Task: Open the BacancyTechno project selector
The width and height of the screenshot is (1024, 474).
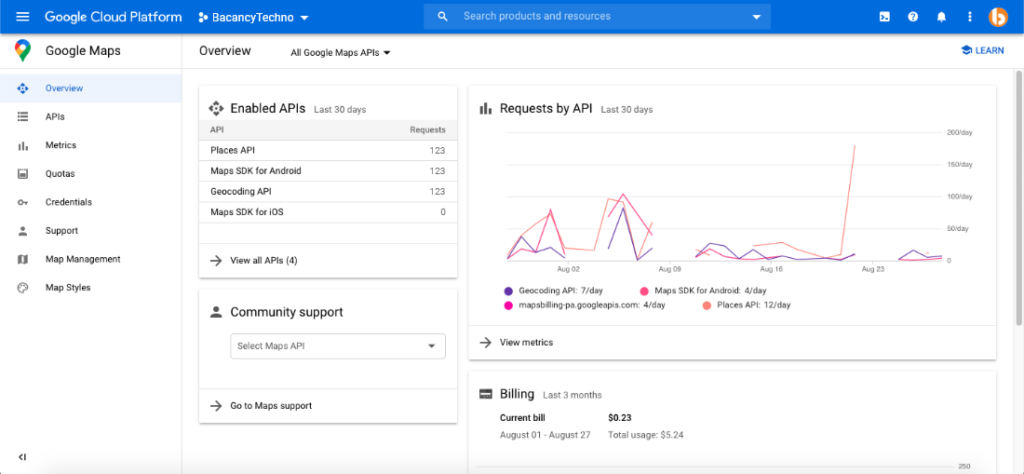Action: 253,17
